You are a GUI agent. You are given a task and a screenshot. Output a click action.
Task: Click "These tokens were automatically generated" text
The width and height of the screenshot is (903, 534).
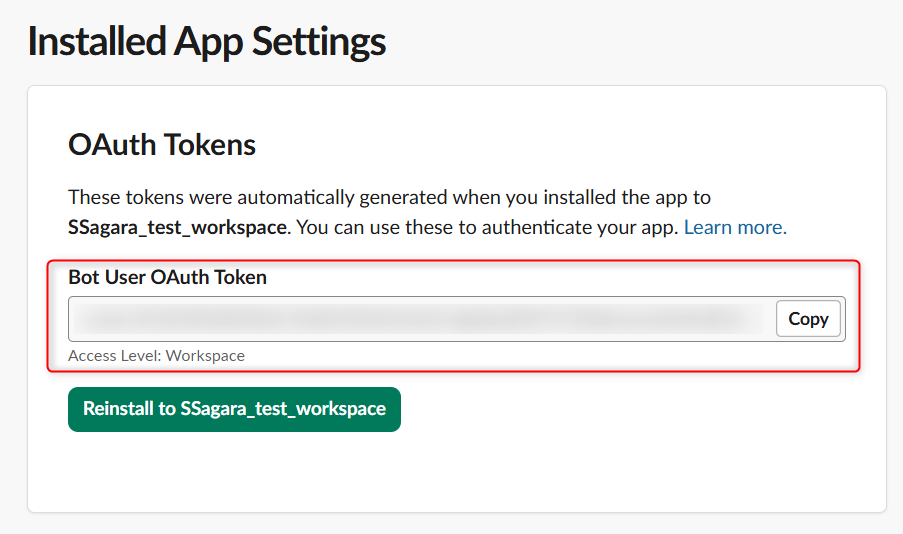(x=258, y=197)
